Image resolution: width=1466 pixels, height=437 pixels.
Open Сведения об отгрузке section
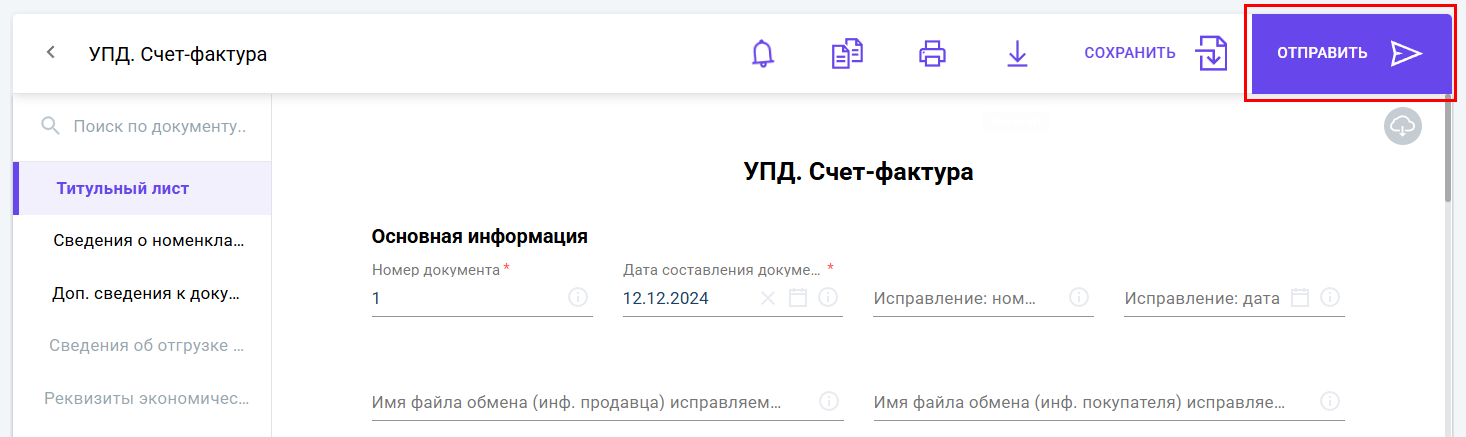(x=142, y=346)
